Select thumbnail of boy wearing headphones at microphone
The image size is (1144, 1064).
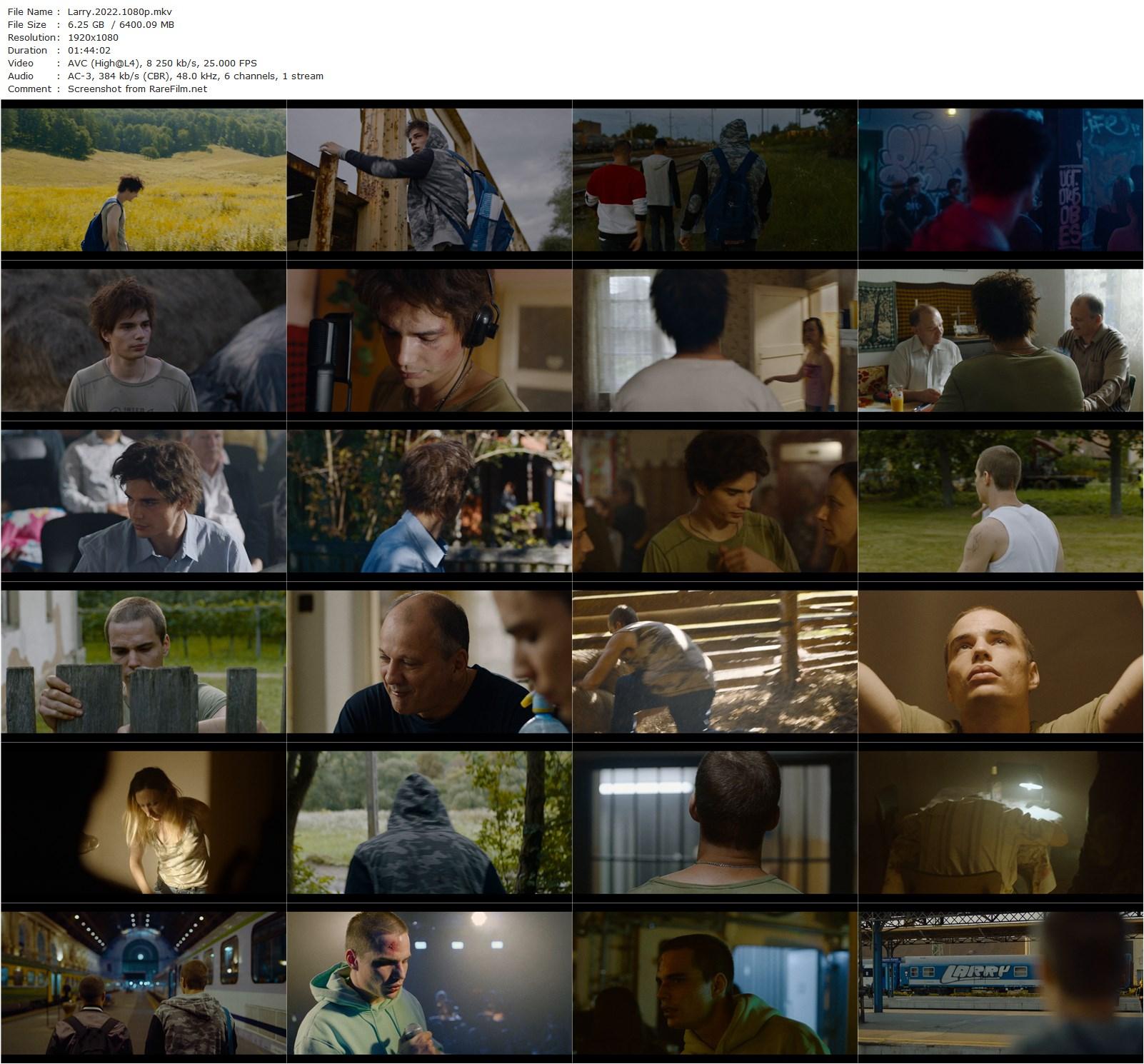coord(429,340)
